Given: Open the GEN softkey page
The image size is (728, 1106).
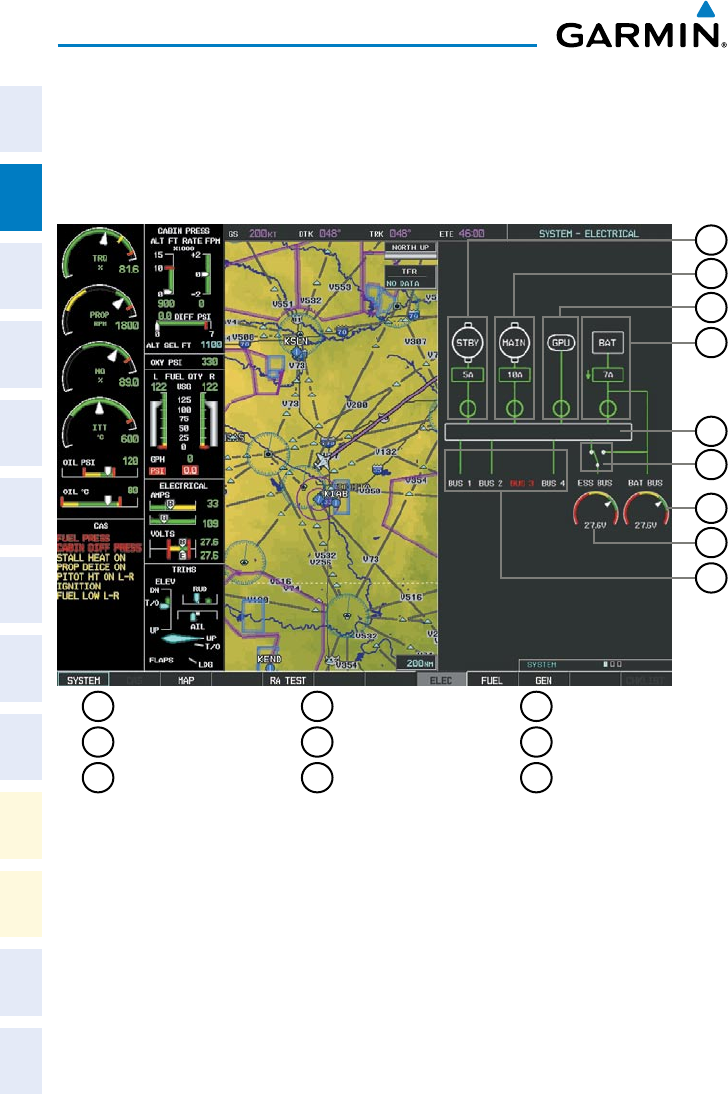Looking at the screenshot, I should (543, 680).
